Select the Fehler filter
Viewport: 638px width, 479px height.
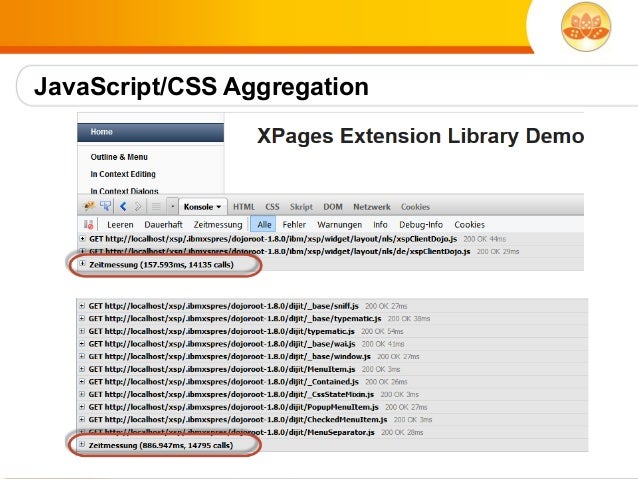point(294,225)
